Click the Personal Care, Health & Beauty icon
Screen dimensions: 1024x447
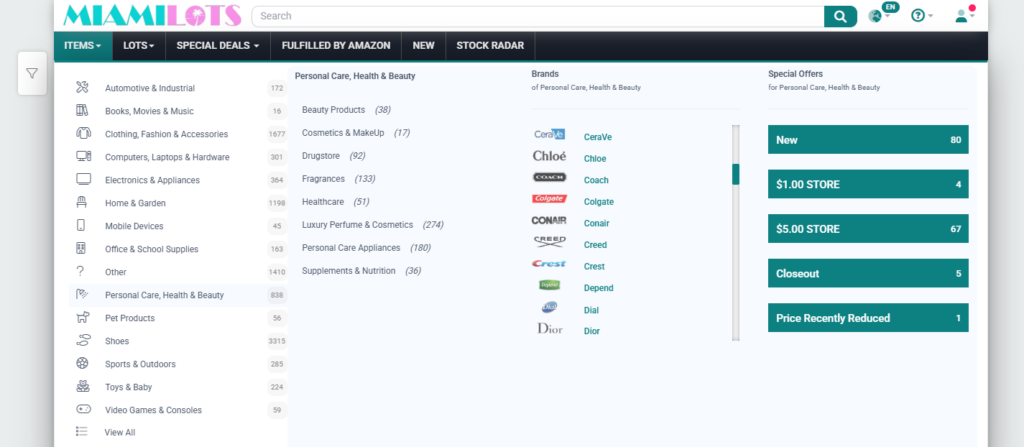coord(82,294)
